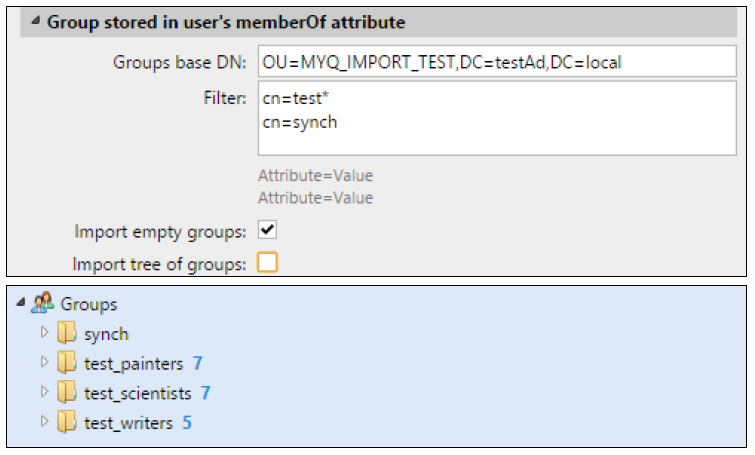Collapse the memberOf attribute section
The image size is (755, 455).
[x=35, y=22]
